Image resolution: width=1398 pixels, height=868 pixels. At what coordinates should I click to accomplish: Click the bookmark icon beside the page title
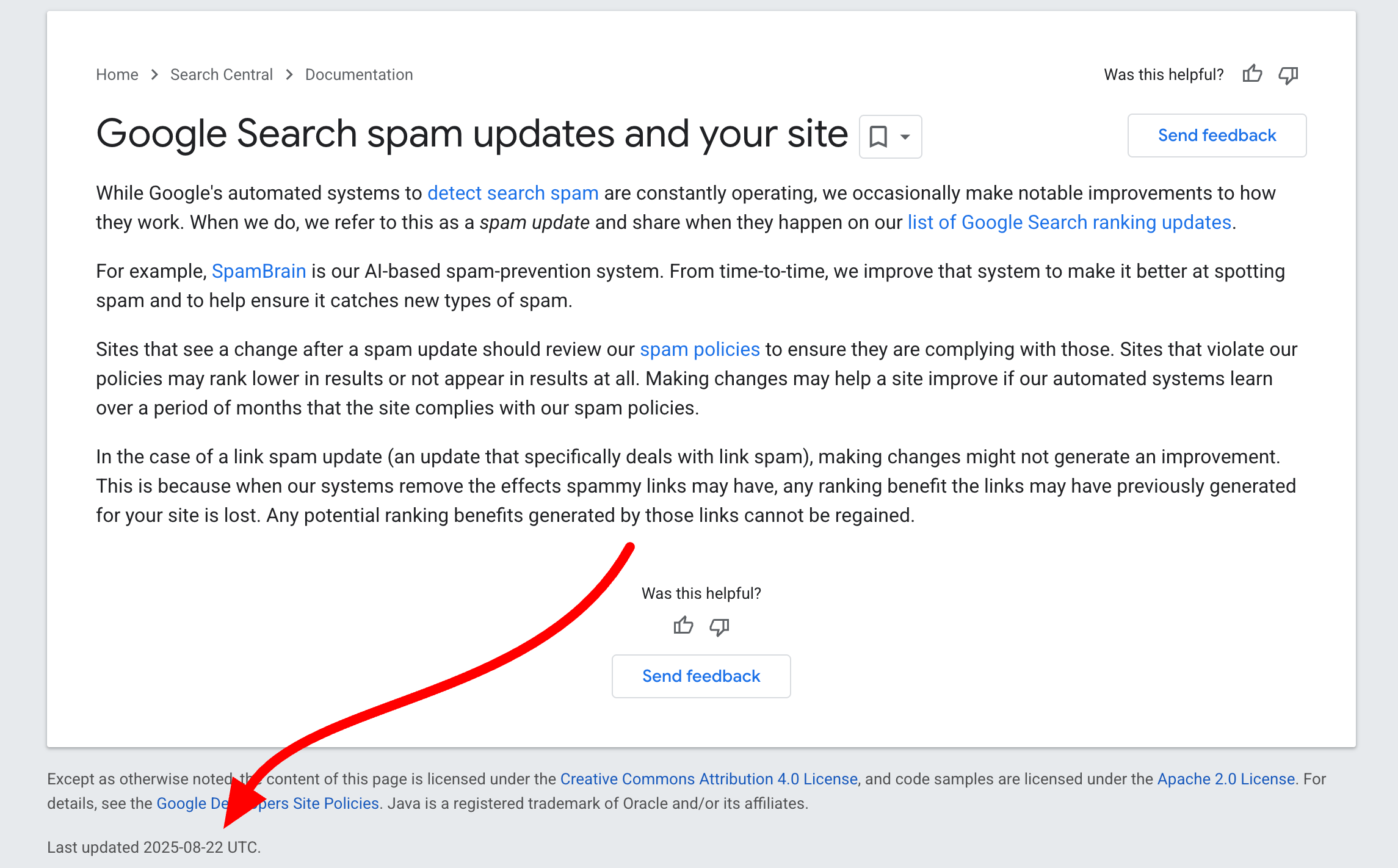click(878, 136)
